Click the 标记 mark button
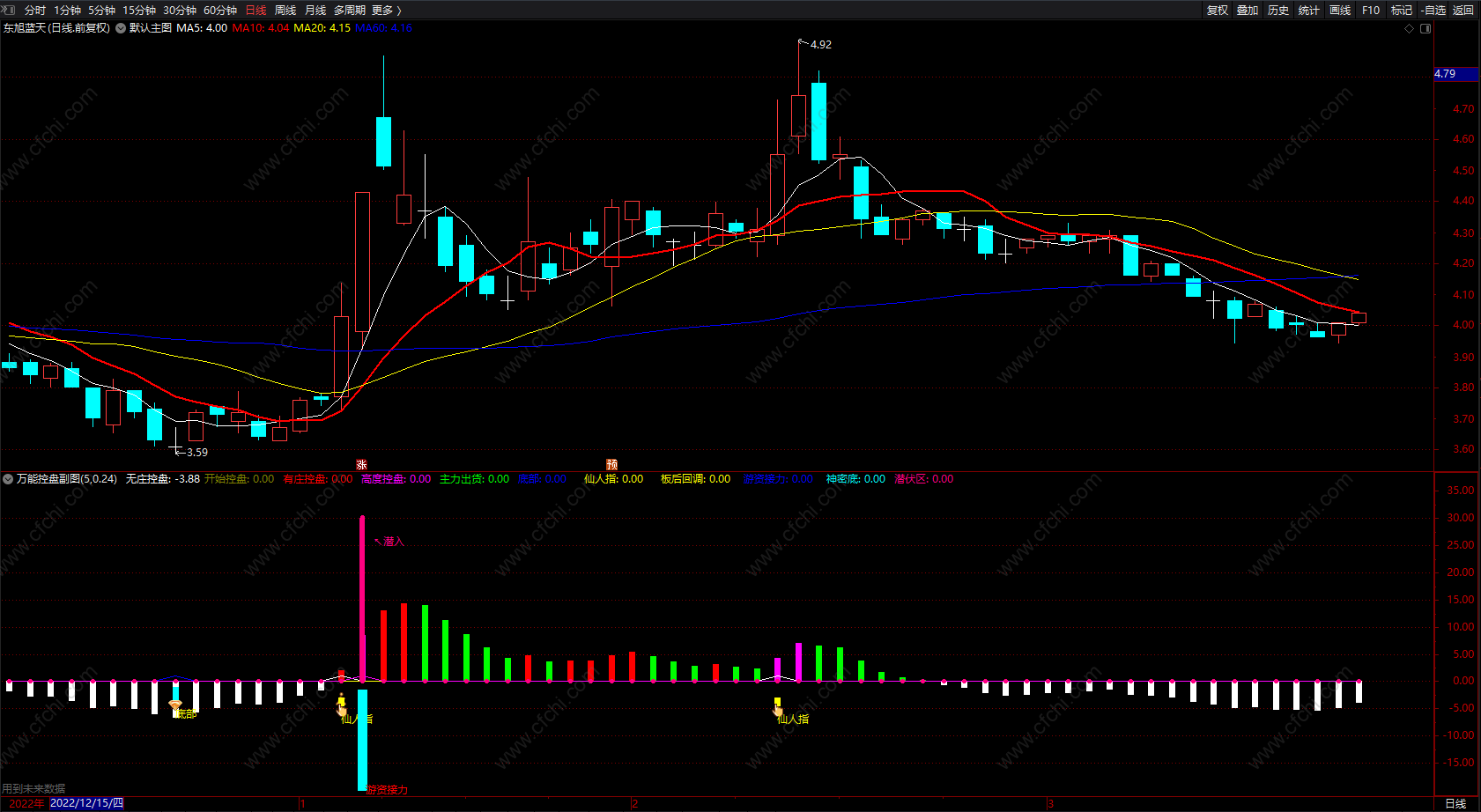 (1402, 11)
